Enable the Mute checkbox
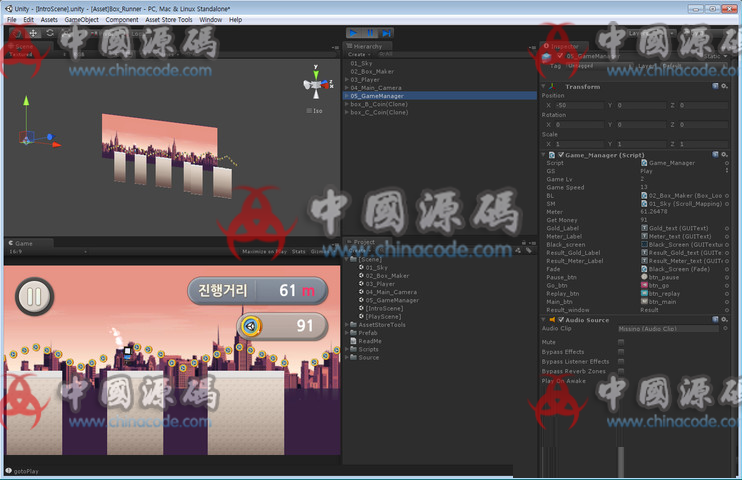This screenshot has height=480, width=742. tap(621, 341)
